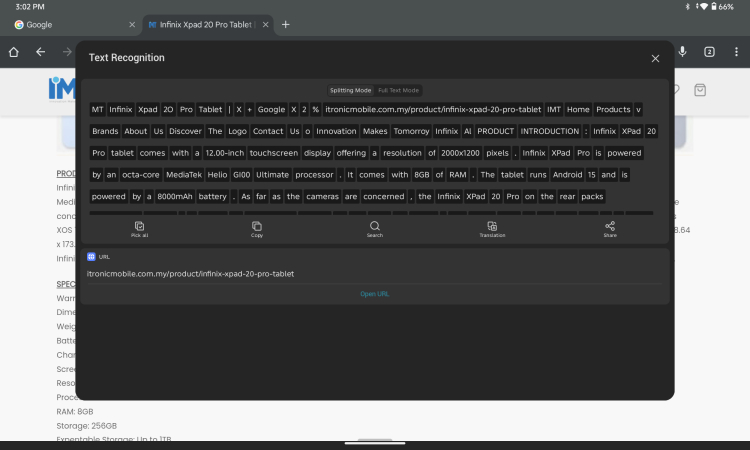Select the word chip 'display'

(x=317, y=153)
